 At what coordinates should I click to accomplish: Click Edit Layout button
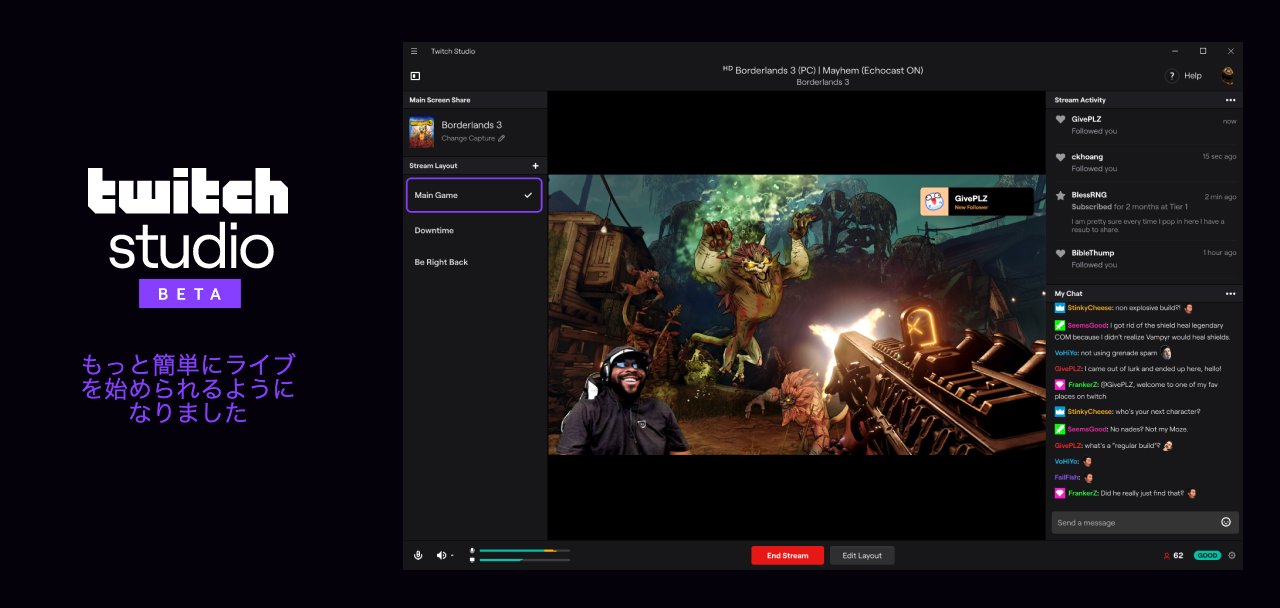coord(862,555)
